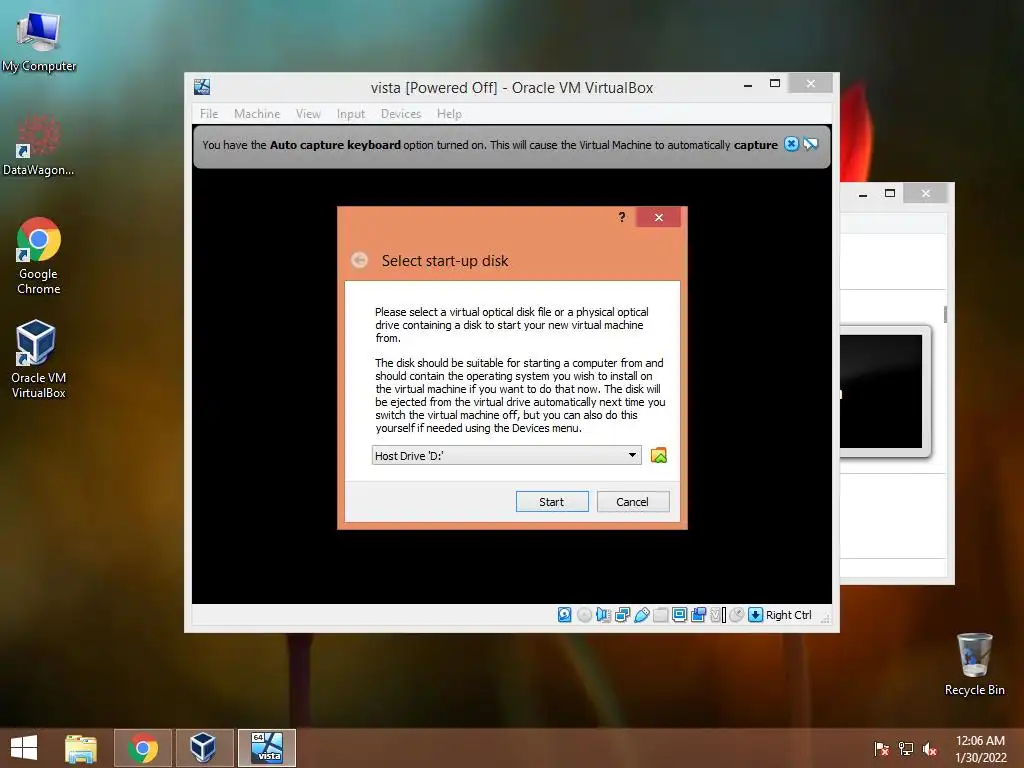Click the network tray icon
The width and height of the screenshot is (1024, 768).
(906, 748)
